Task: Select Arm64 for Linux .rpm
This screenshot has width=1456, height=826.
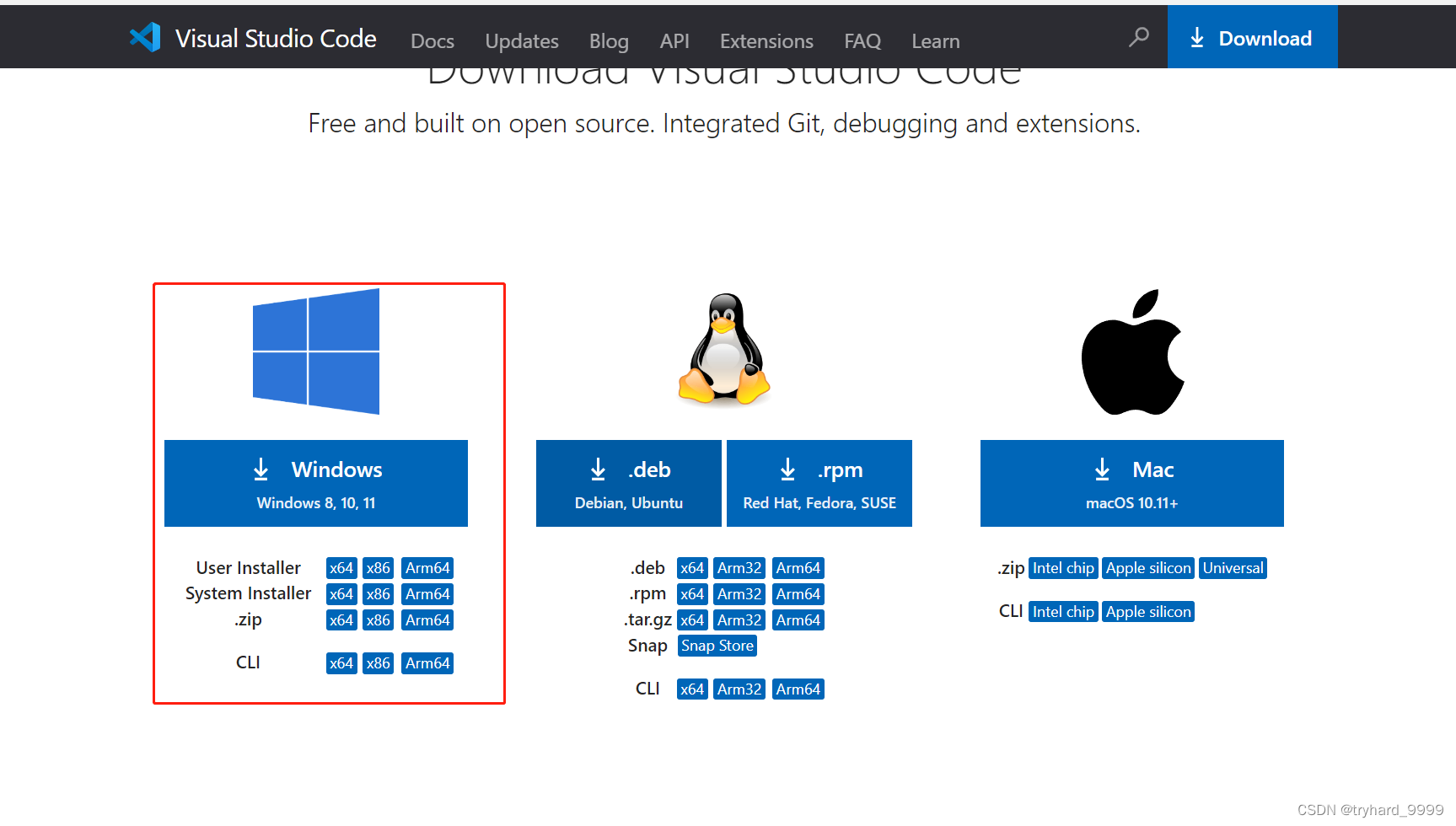Action: (798, 594)
